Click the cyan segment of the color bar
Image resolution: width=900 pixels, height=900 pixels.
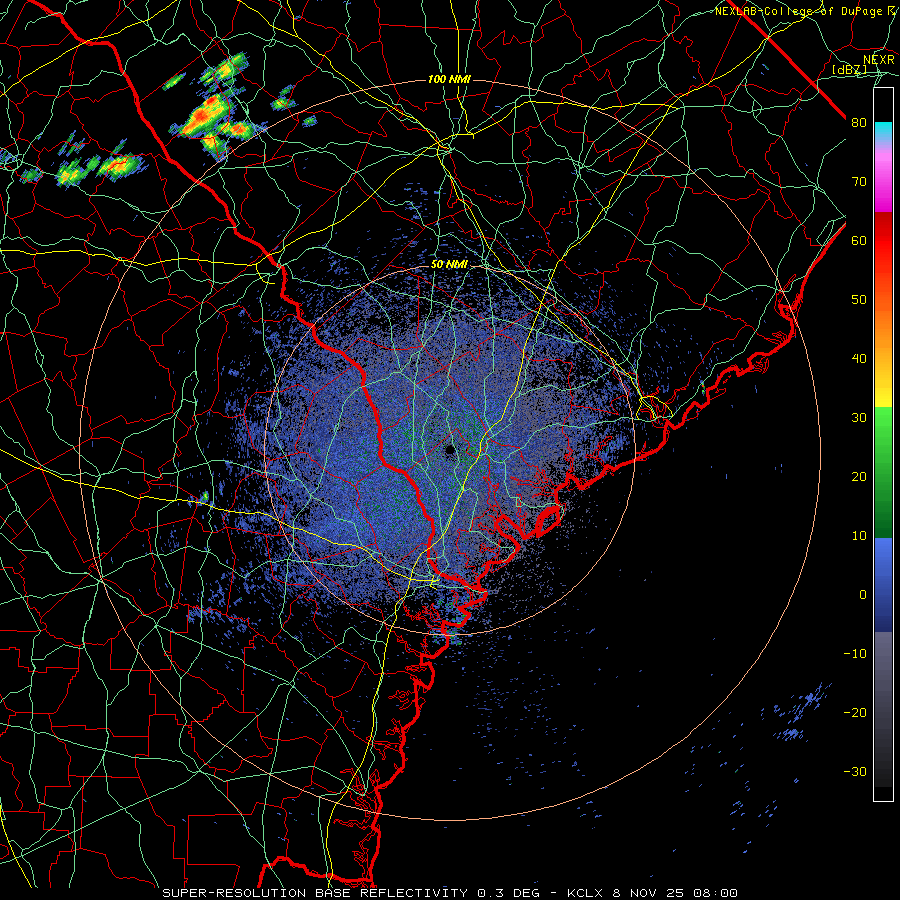tap(883, 131)
